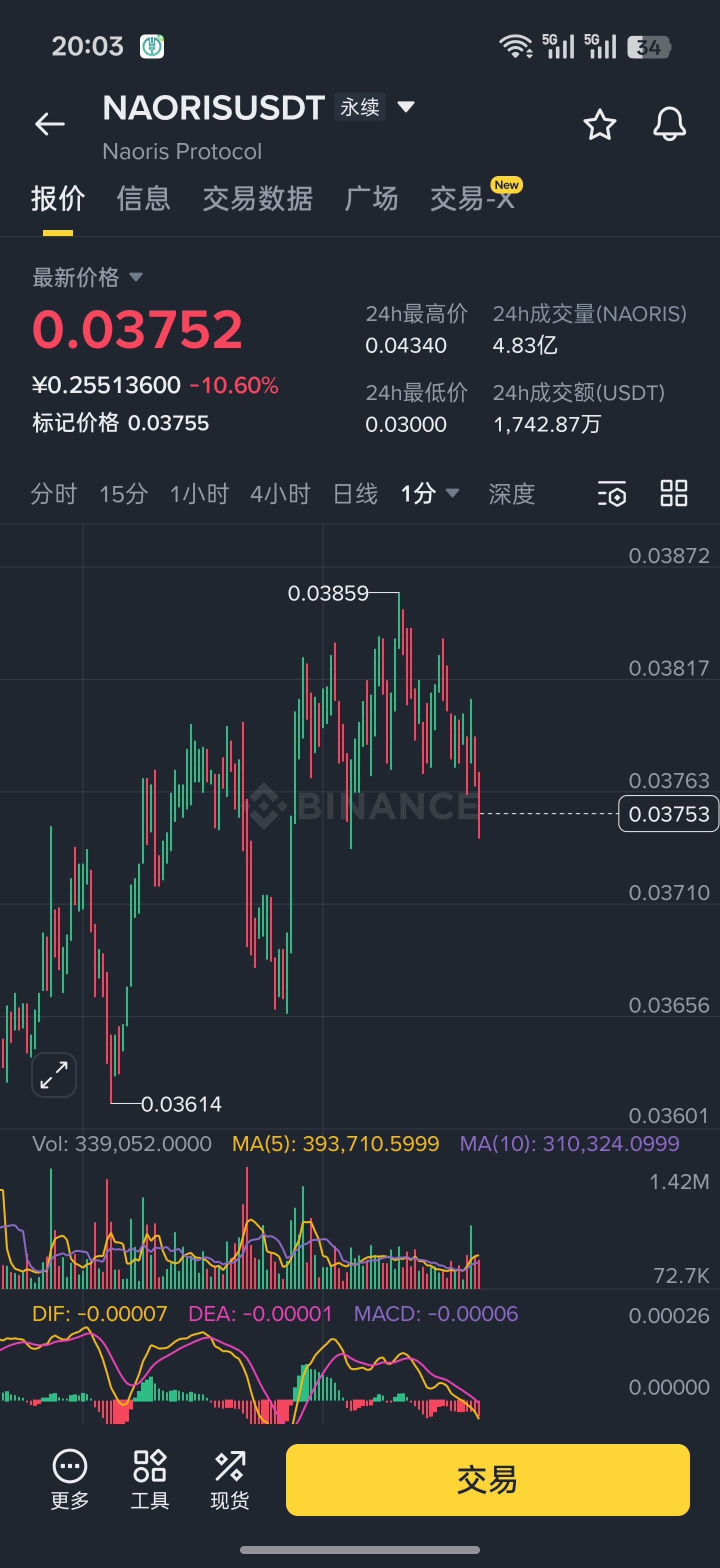The image size is (720, 1568).
Task: Expand chart to fullscreen
Action: click(54, 1075)
